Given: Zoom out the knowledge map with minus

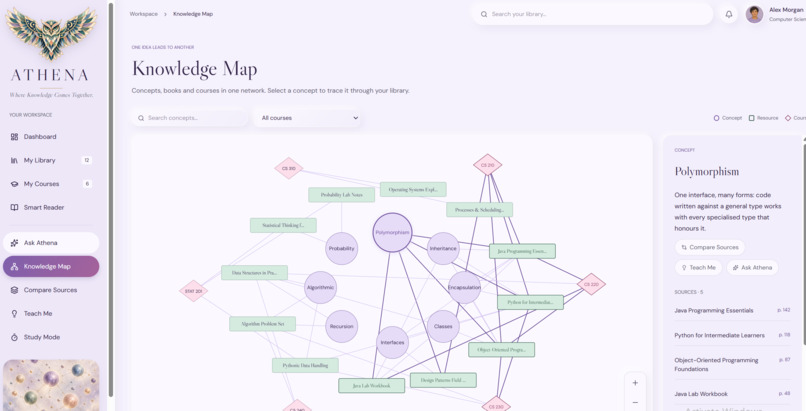Looking at the screenshot, I should click(635, 403).
